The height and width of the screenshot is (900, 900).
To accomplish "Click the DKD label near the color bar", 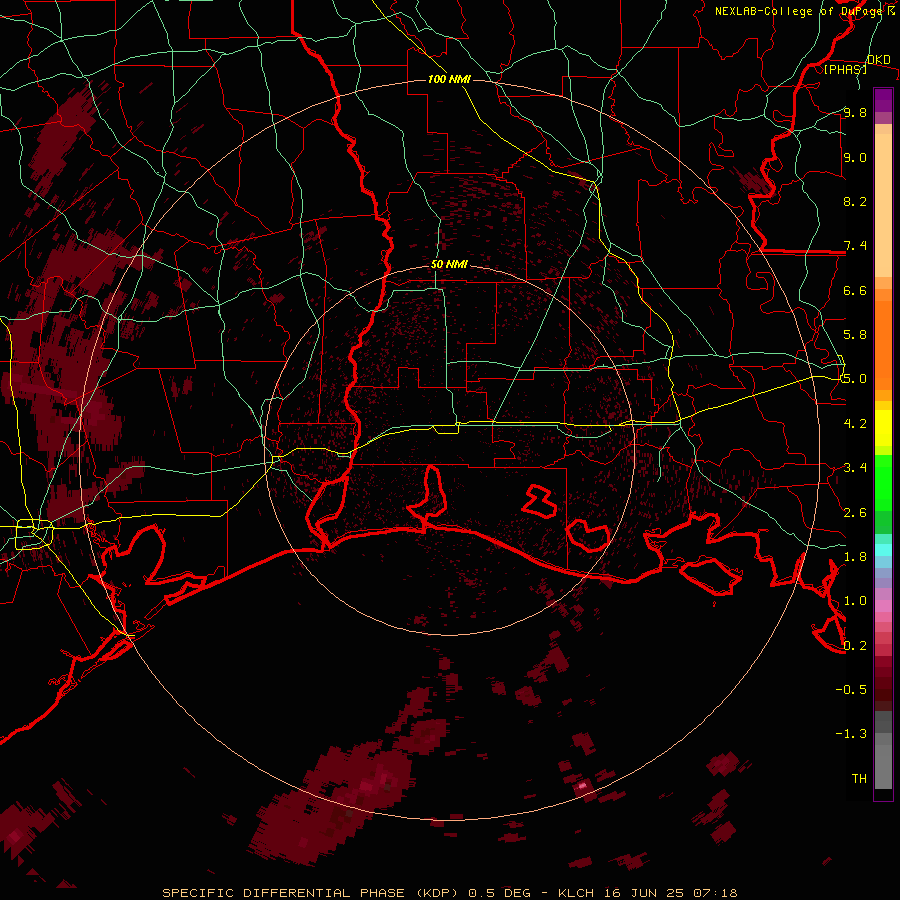I will (879, 59).
